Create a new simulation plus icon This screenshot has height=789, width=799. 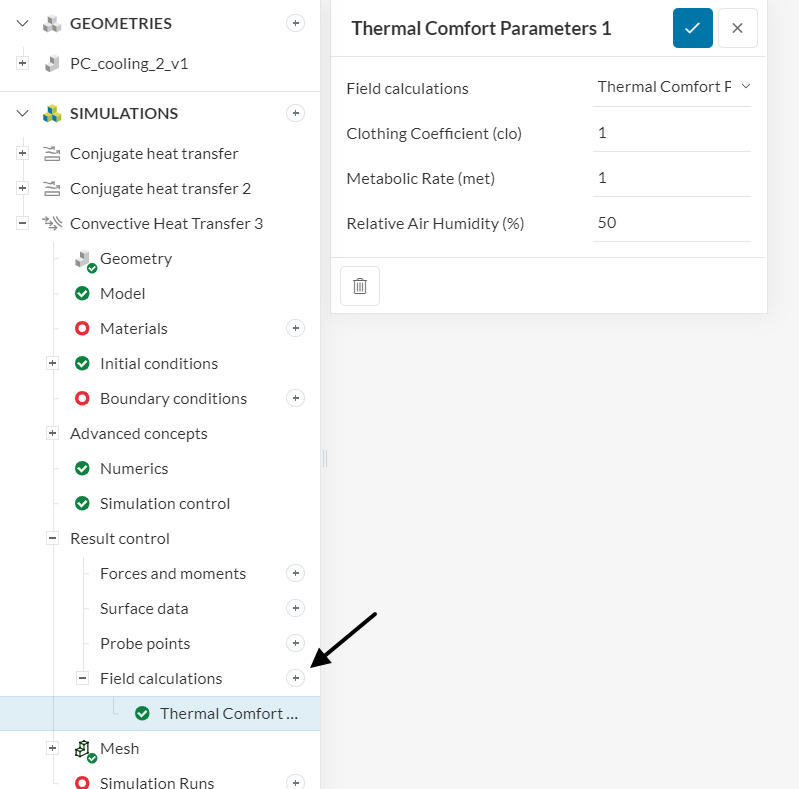[295, 113]
